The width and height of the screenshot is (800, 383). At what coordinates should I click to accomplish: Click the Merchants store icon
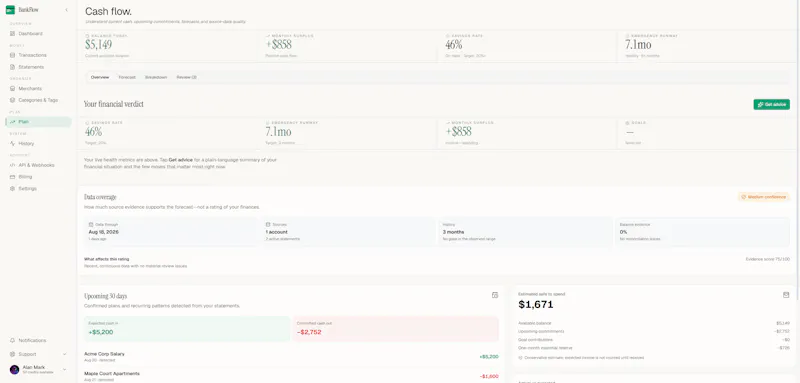(13, 88)
